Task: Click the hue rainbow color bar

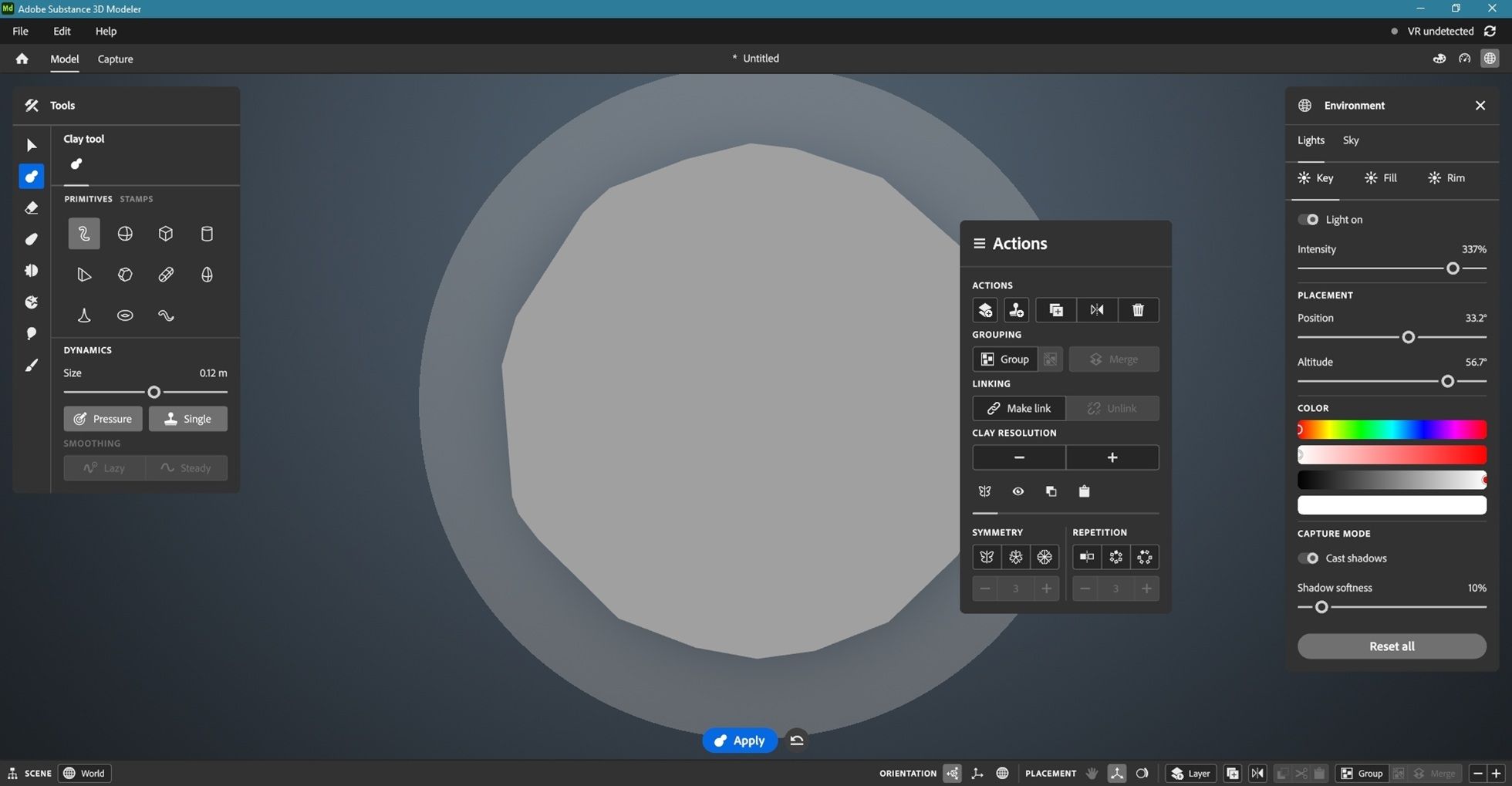Action: [x=1392, y=430]
